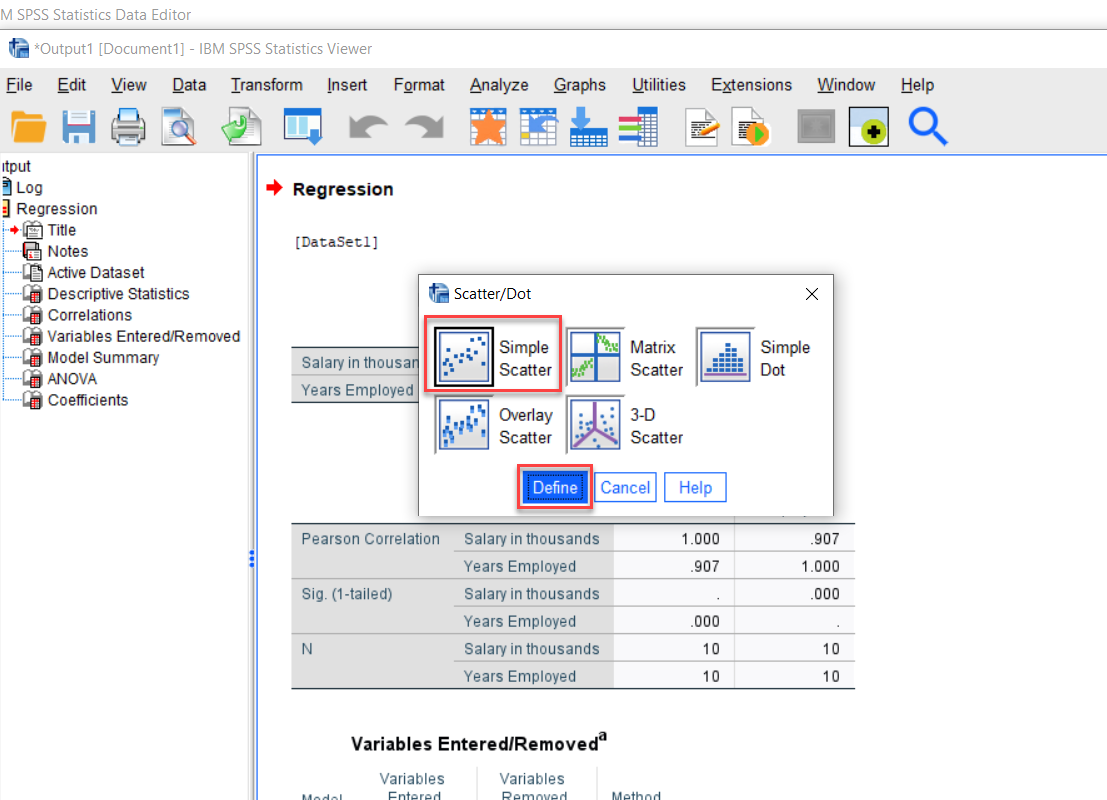This screenshot has height=800, width=1107.
Task: Click the SPSS Viewer window title icon
Action: tap(18, 49)
